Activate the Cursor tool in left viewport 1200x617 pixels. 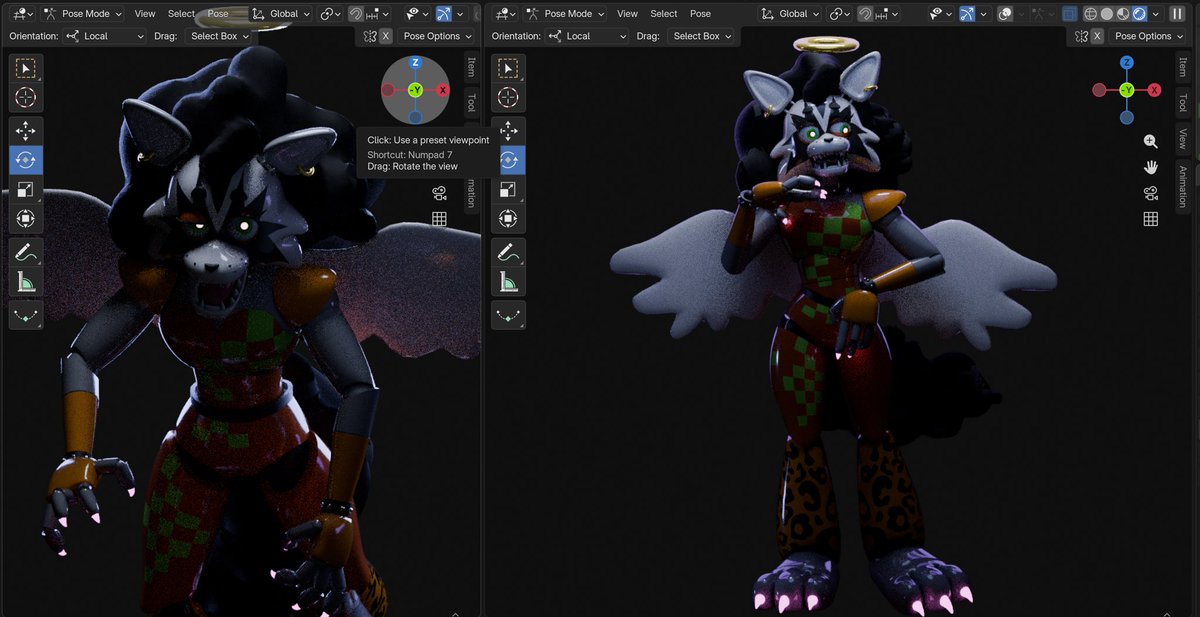pos(26,97)
